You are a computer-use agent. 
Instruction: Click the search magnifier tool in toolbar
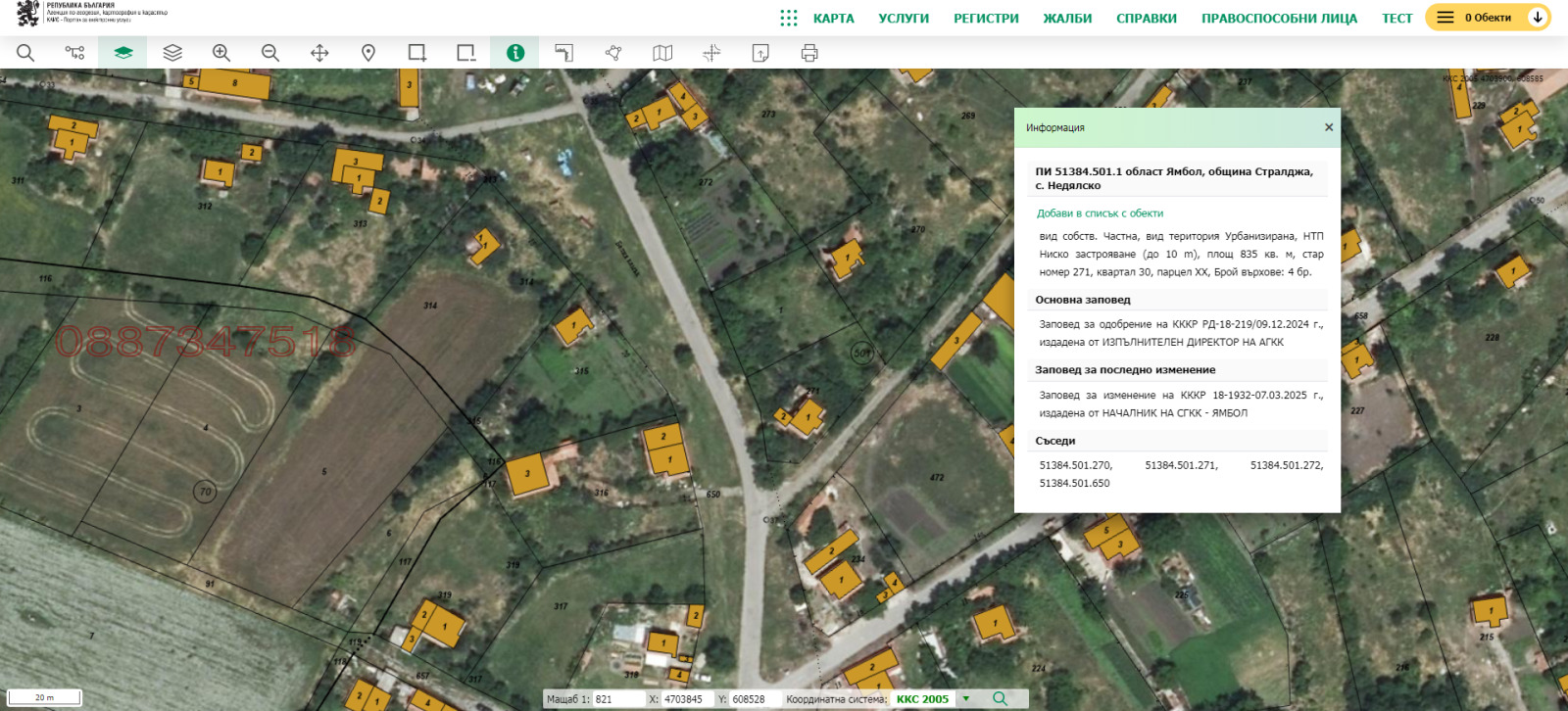tap(25, 53)
